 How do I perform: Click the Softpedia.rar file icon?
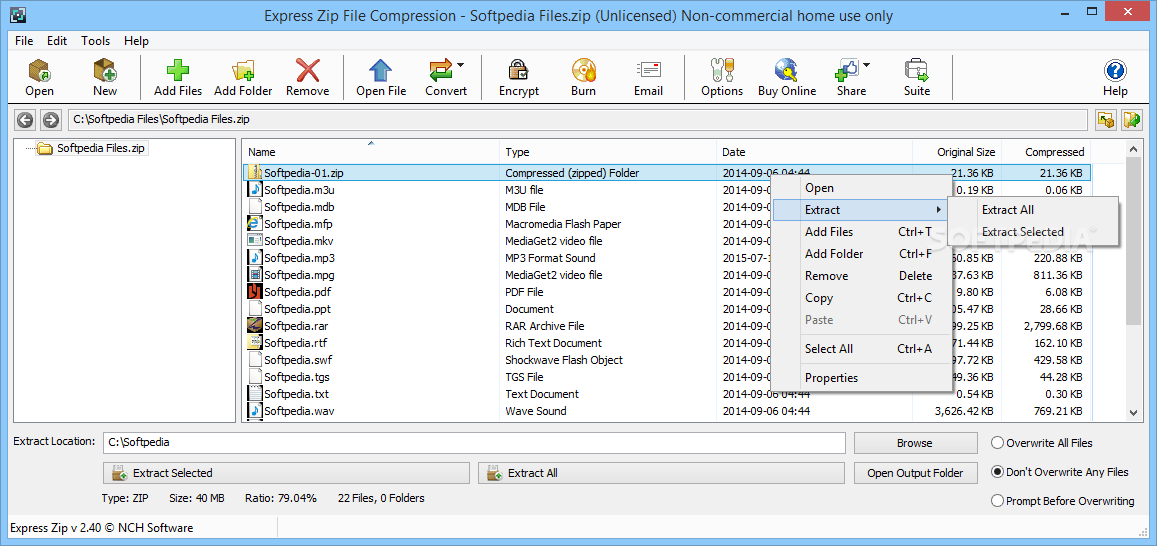click(255, 325)
